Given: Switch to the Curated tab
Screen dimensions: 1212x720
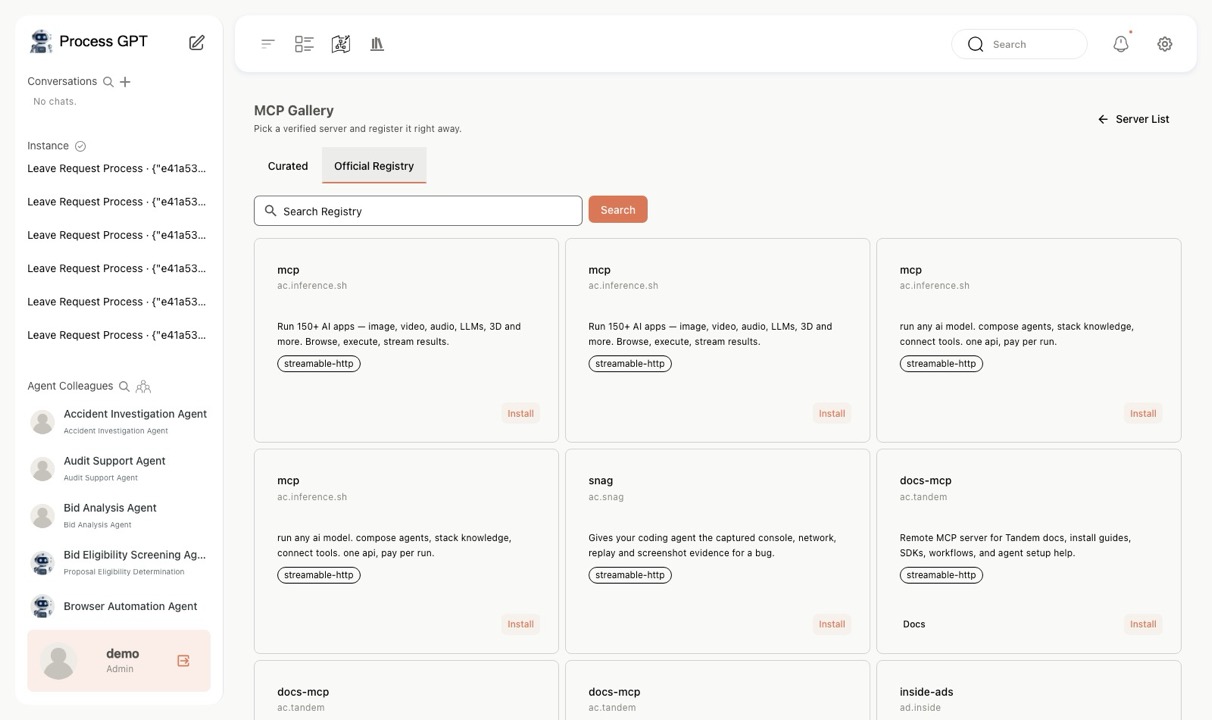Looking at the screenshot, I should [288, 166].
